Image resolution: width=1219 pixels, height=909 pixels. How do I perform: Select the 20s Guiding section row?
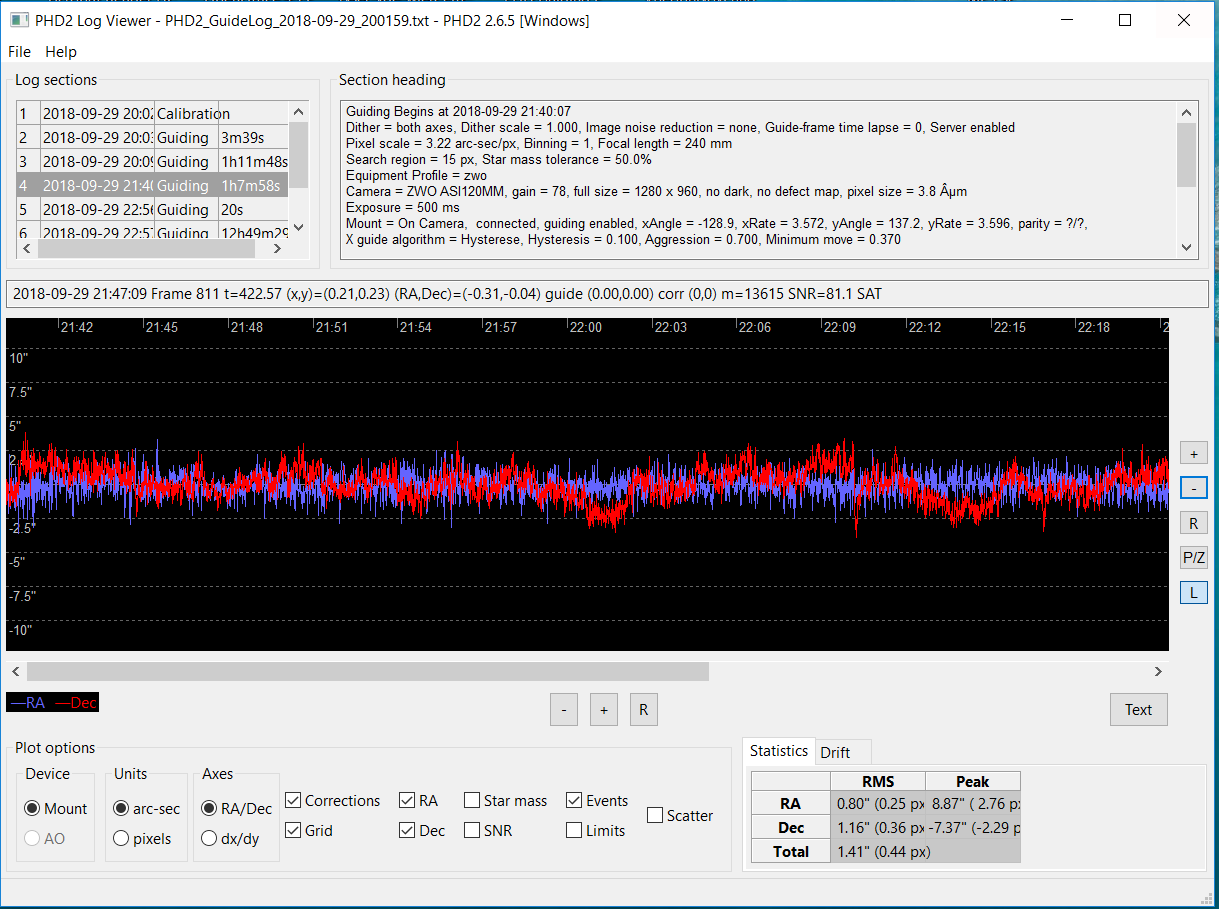click(152, 209)
